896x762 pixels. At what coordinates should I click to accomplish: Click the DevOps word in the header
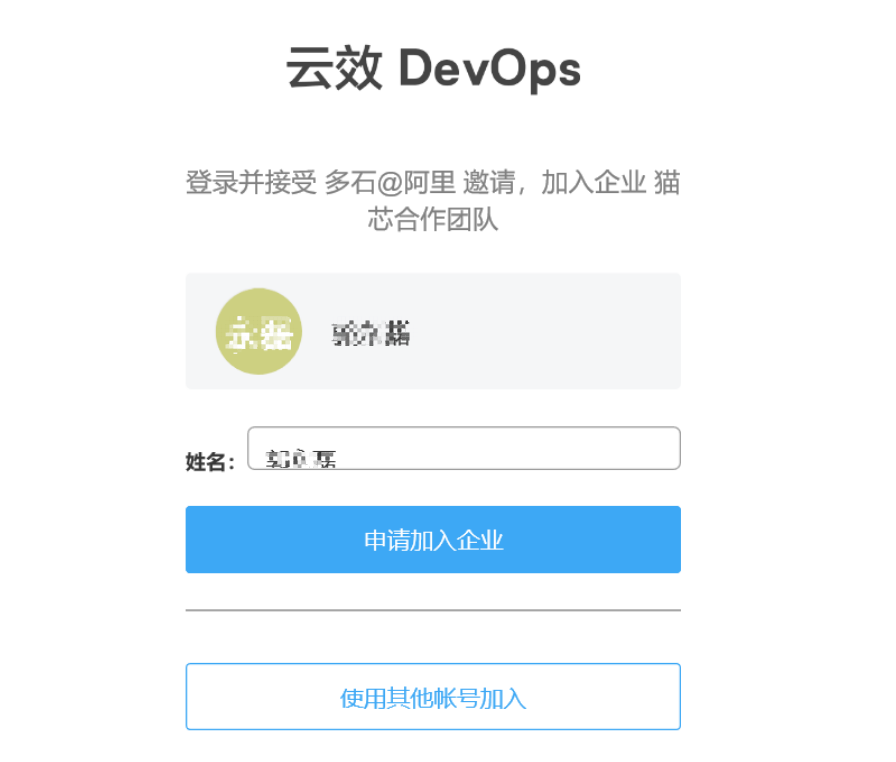[490, 70]
